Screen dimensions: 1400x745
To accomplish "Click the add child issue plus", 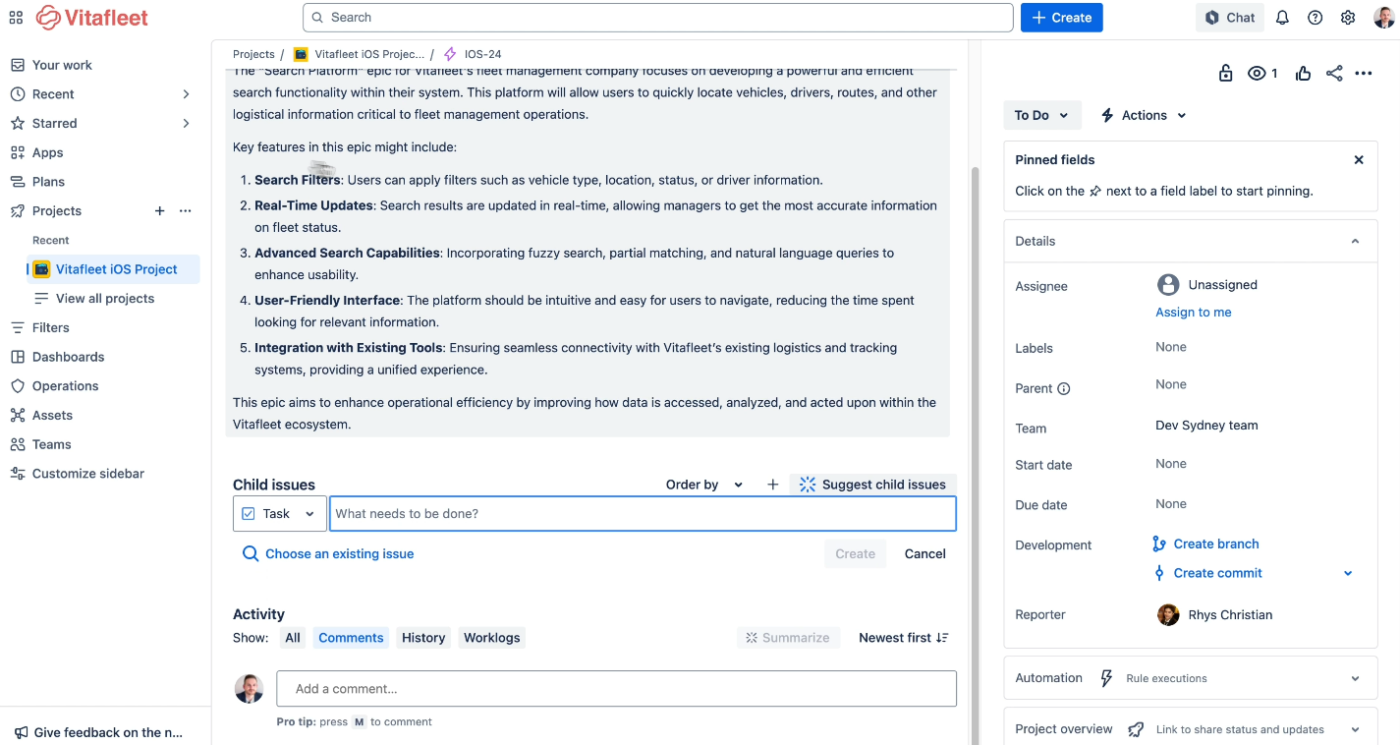I will tap(772, 484).
